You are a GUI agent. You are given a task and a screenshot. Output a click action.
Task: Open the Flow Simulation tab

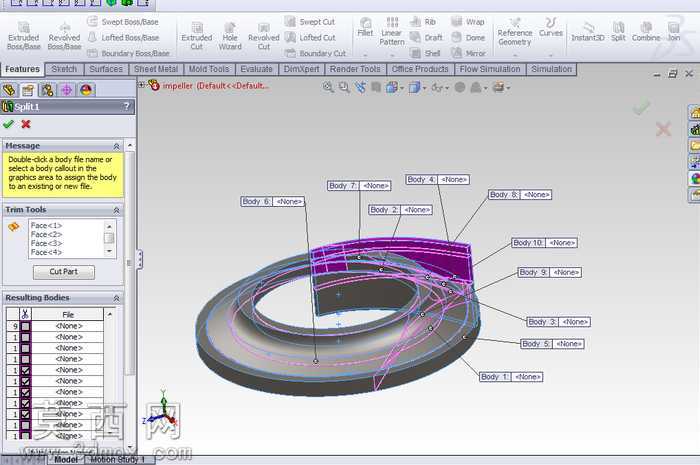(x=490, y=69)
